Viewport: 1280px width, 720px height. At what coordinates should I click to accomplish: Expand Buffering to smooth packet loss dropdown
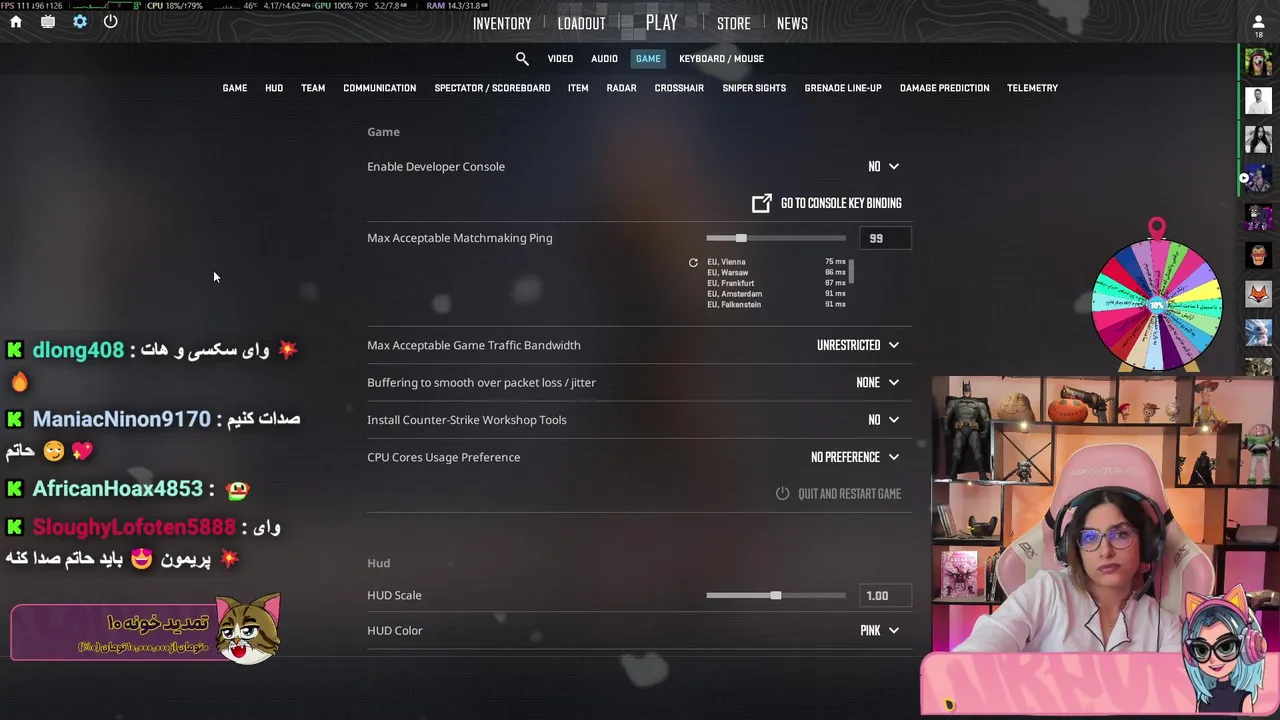[878, 383]
